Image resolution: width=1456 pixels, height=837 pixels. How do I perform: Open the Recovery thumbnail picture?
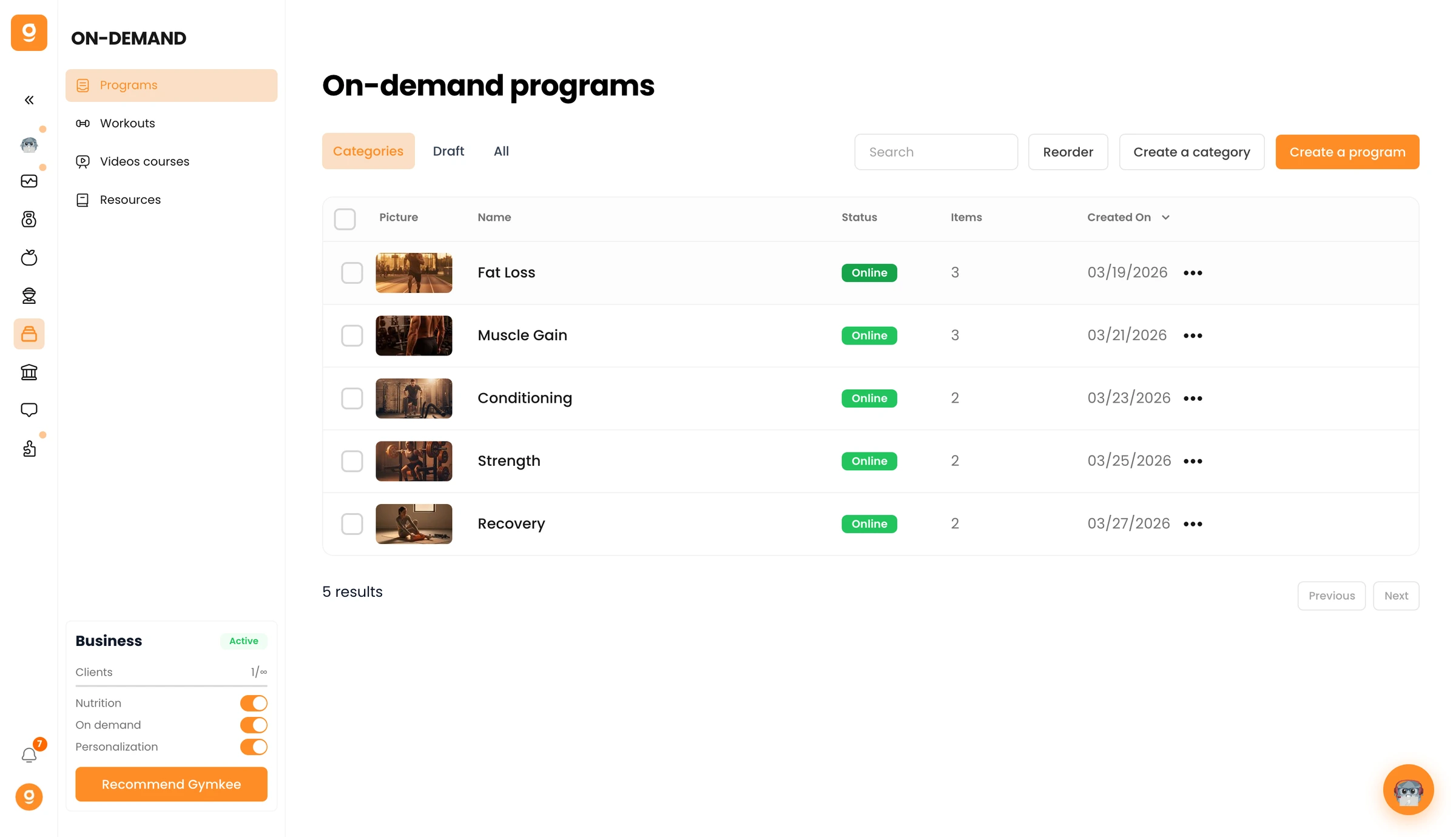point(414,524)
